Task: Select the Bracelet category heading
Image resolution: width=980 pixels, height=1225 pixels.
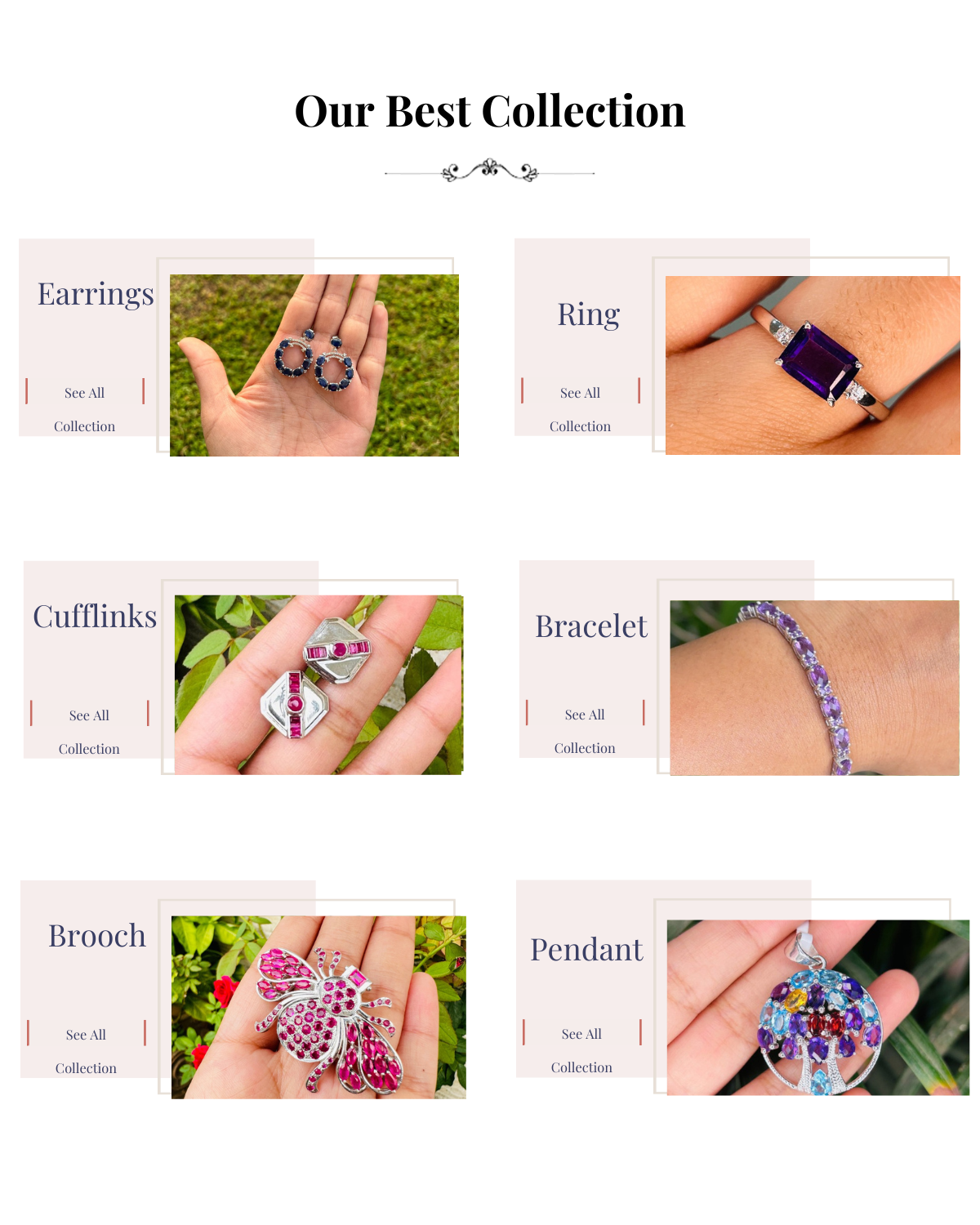Action: point(591,626)
